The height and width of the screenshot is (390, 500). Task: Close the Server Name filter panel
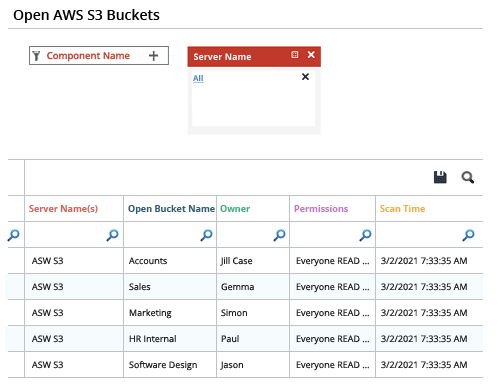tap(311, 55)
